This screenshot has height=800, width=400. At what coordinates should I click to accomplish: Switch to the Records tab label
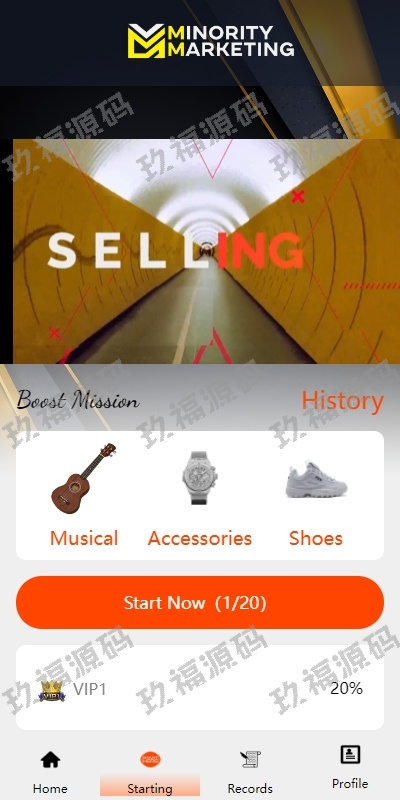tap(250, 788)
